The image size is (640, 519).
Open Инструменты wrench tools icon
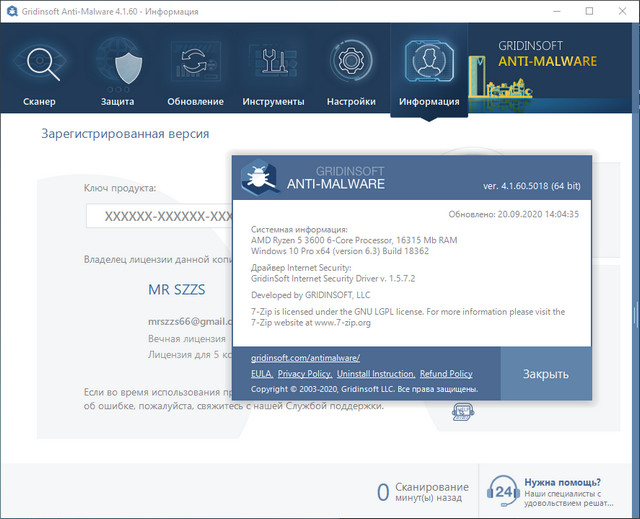(272, 65)
